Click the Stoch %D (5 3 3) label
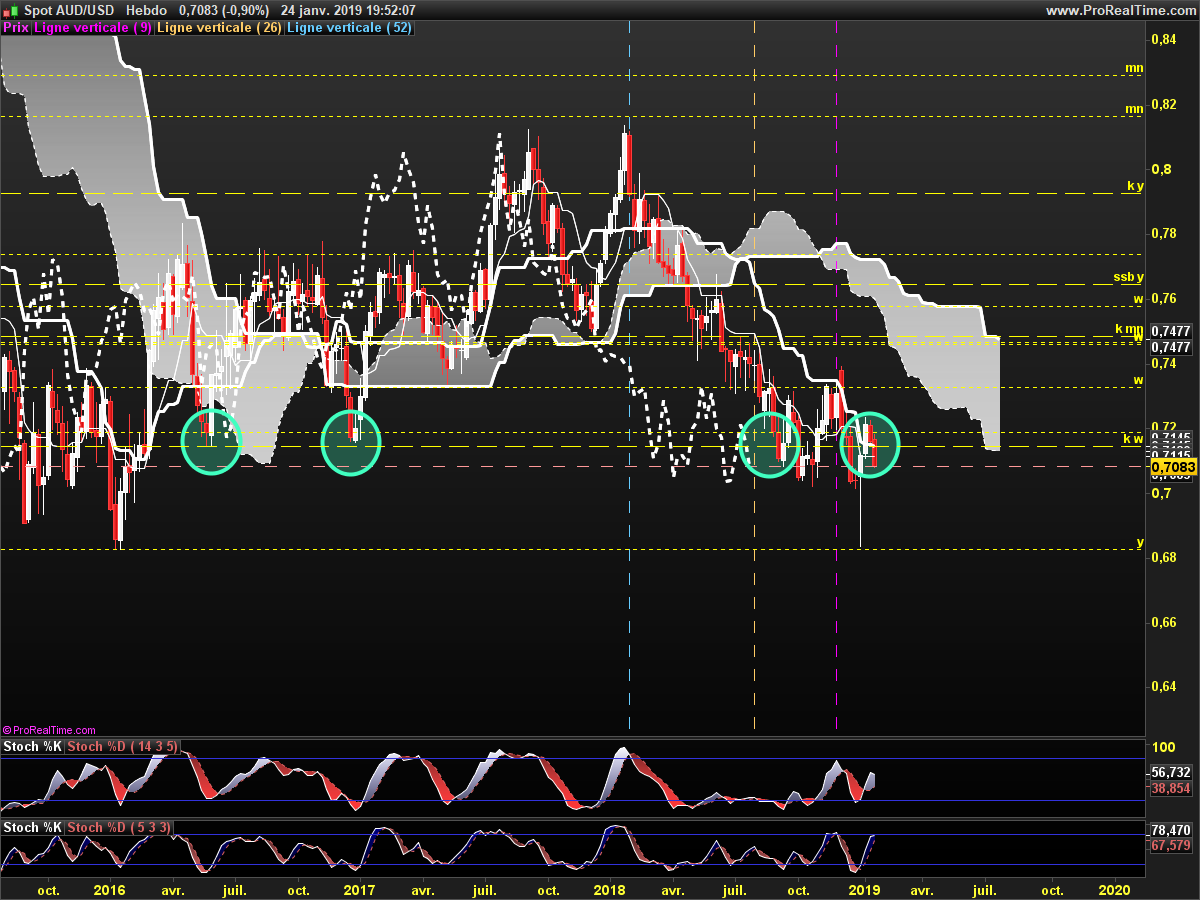Screen dimensions: 1200x900 (119, 828)
